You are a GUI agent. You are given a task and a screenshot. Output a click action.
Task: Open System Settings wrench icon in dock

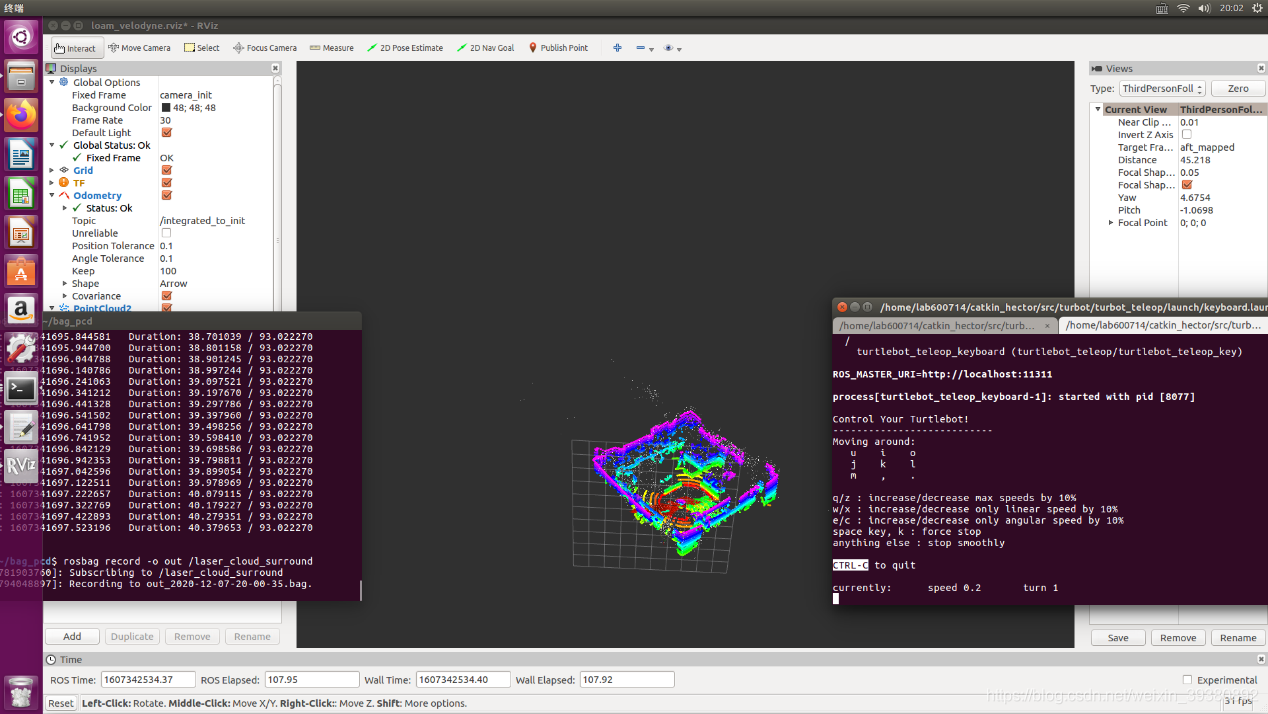tap(20, 349)
